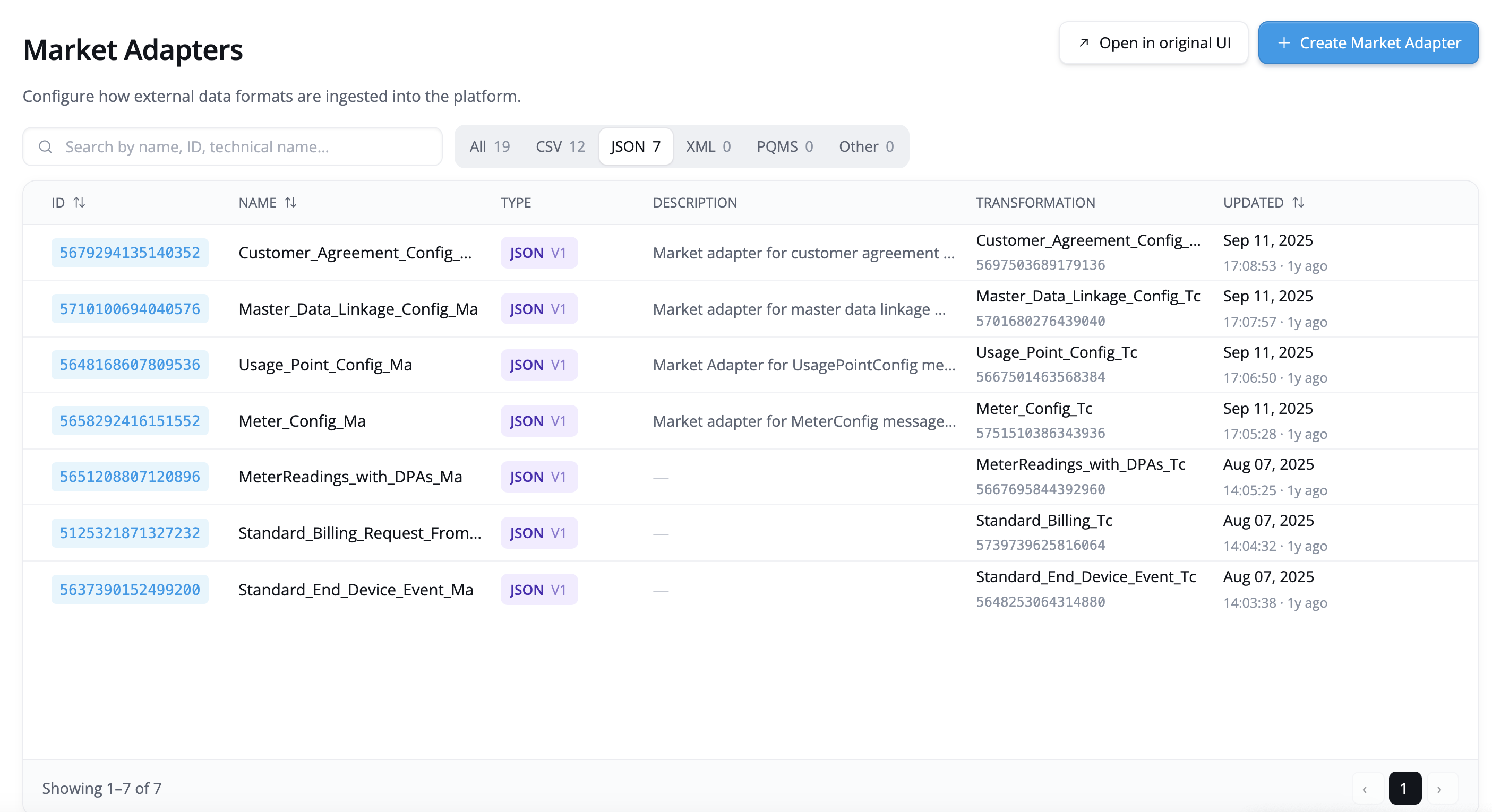
Task: Open adapter ID 5679294135140352
Action: (x=130, y=253)
